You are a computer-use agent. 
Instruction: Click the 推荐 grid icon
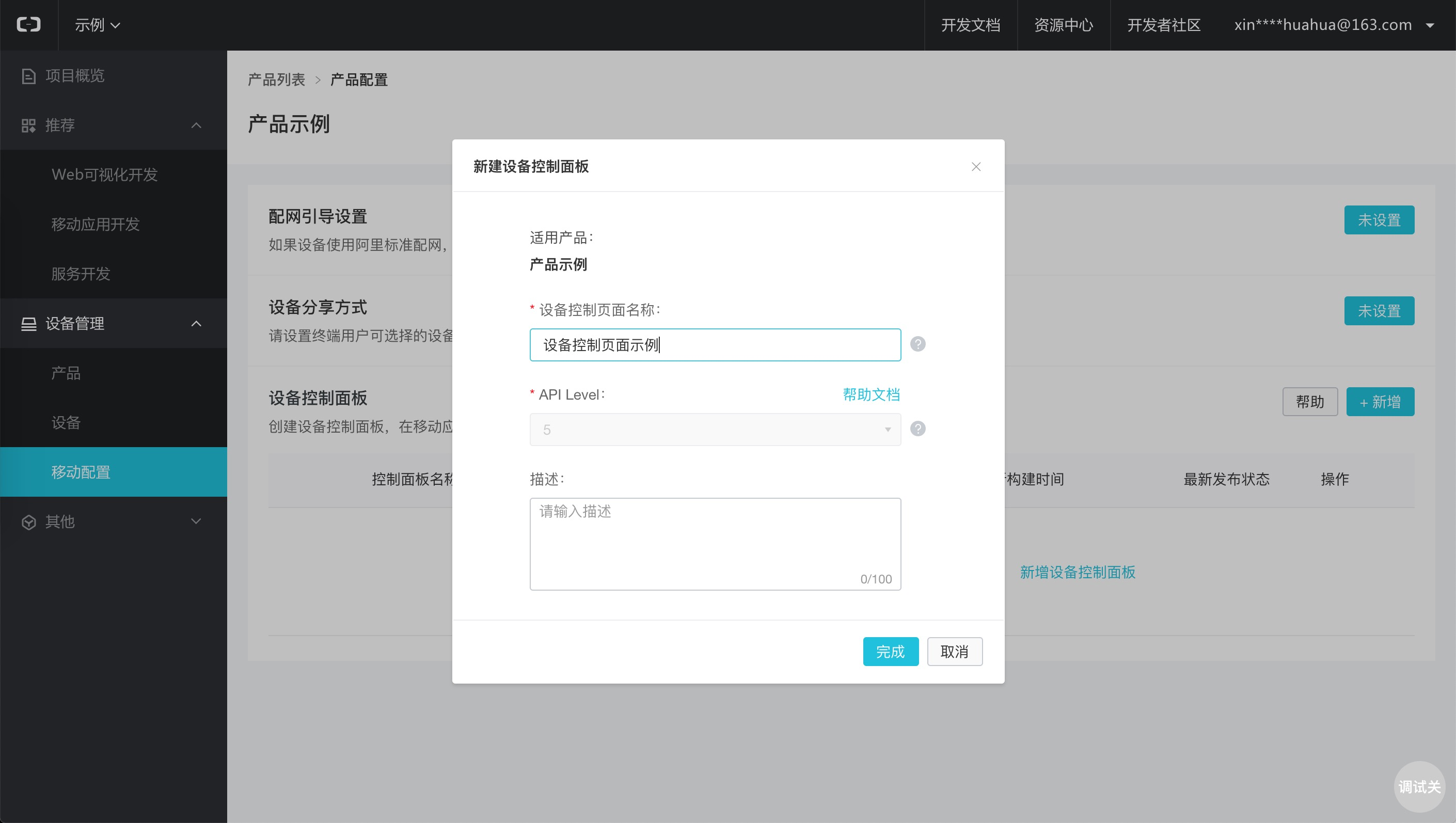pyautogui.click(x=28, y=125)
